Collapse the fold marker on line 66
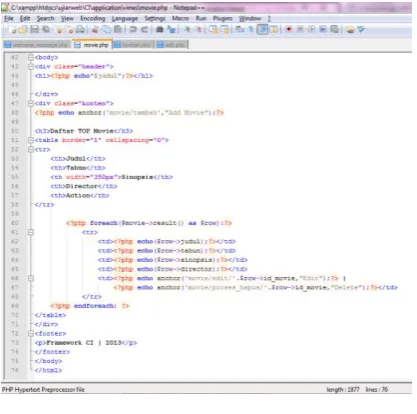417x414 pixels. point(31,278)
